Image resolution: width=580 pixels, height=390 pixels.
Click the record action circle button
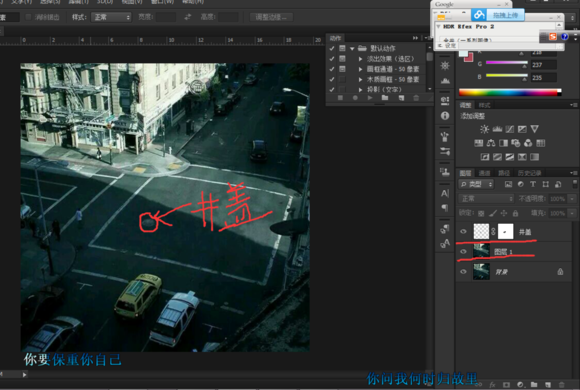[355, 98]
